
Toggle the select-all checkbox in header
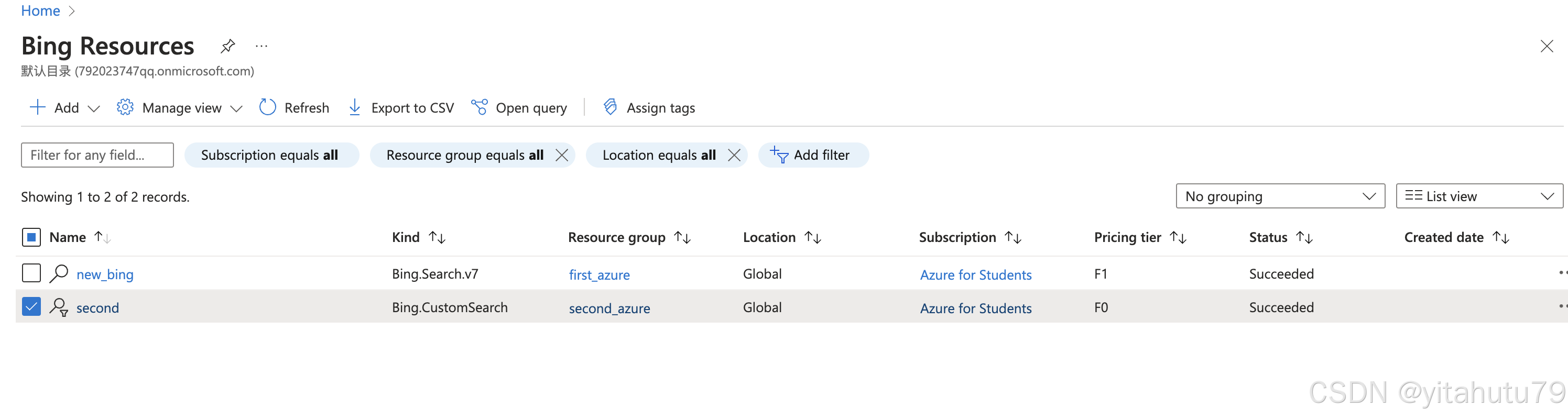pos(31,237)
